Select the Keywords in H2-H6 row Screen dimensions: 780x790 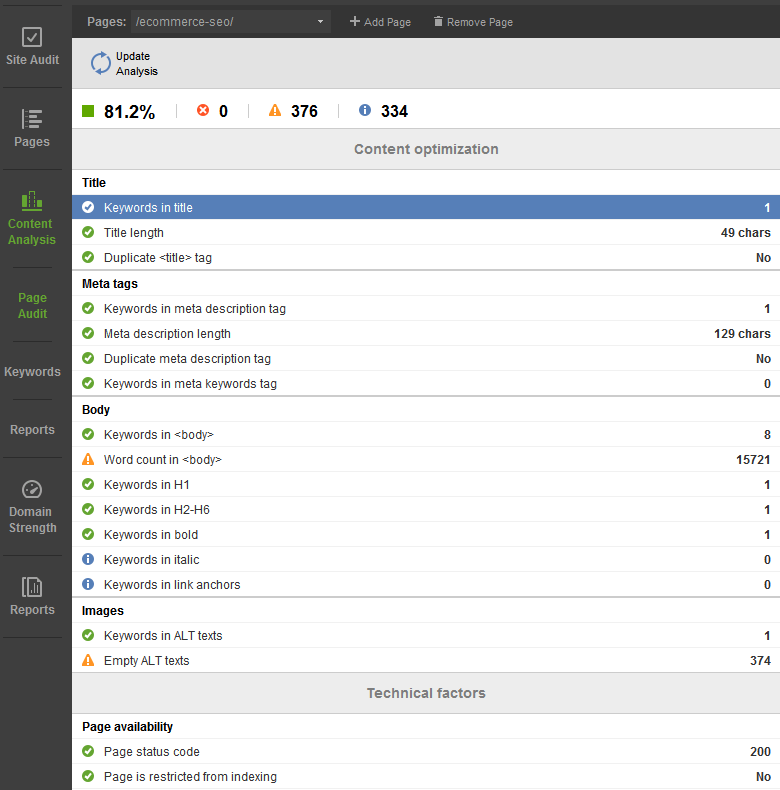pos(426,509)
